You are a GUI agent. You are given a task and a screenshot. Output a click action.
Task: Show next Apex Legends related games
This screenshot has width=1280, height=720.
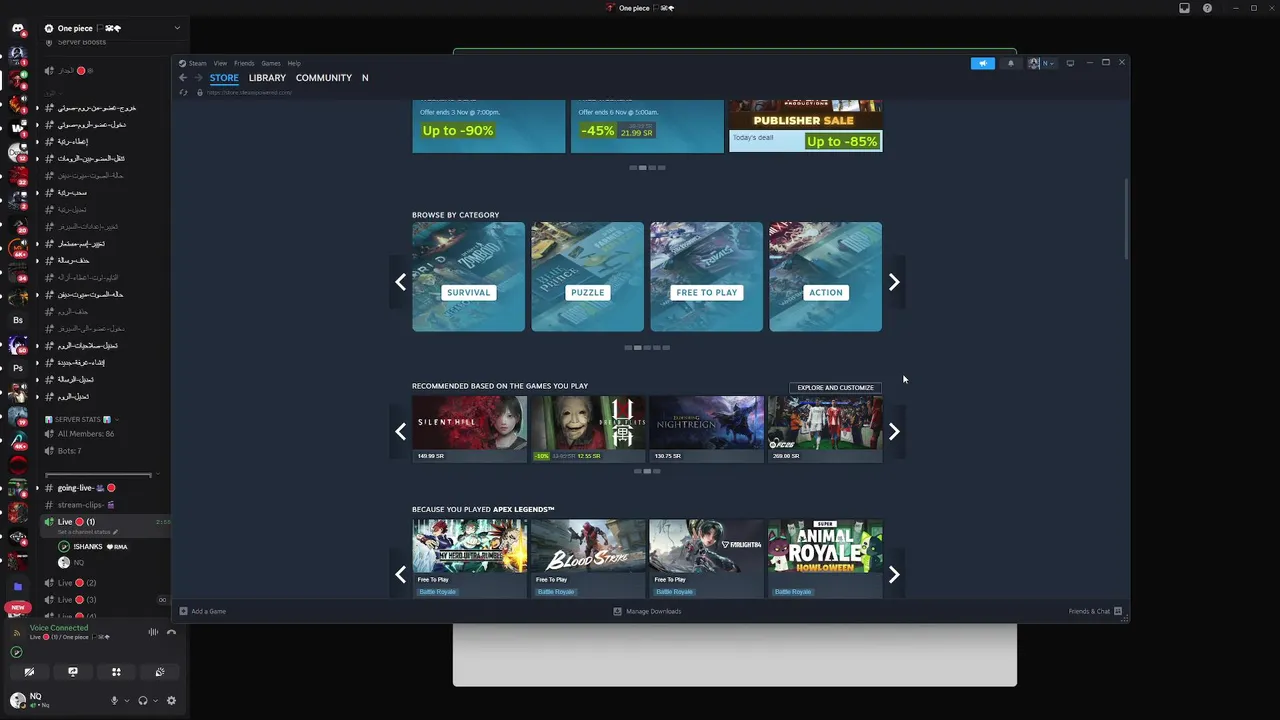[x=894, y=575]
